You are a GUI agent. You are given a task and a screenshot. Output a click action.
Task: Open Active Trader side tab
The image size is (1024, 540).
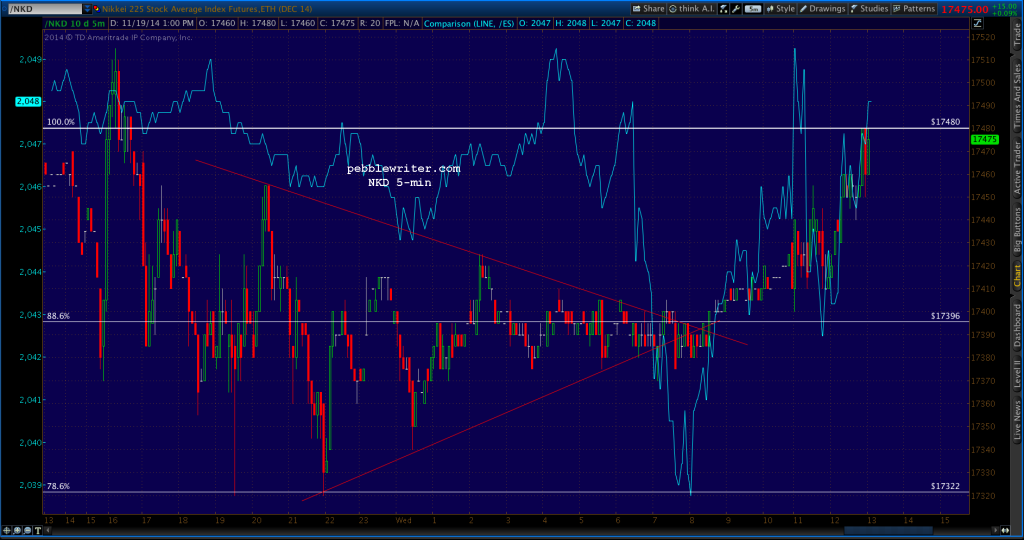[1017, 168]
